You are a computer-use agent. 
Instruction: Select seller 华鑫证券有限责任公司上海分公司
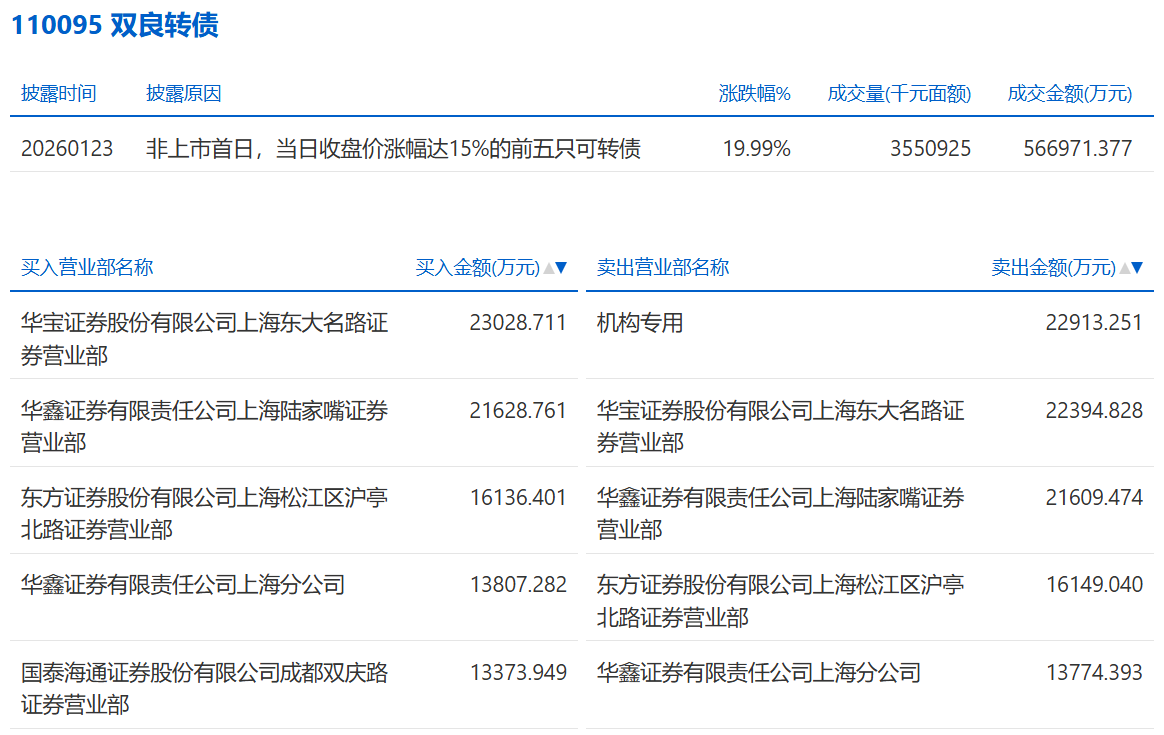click(759, 673)
